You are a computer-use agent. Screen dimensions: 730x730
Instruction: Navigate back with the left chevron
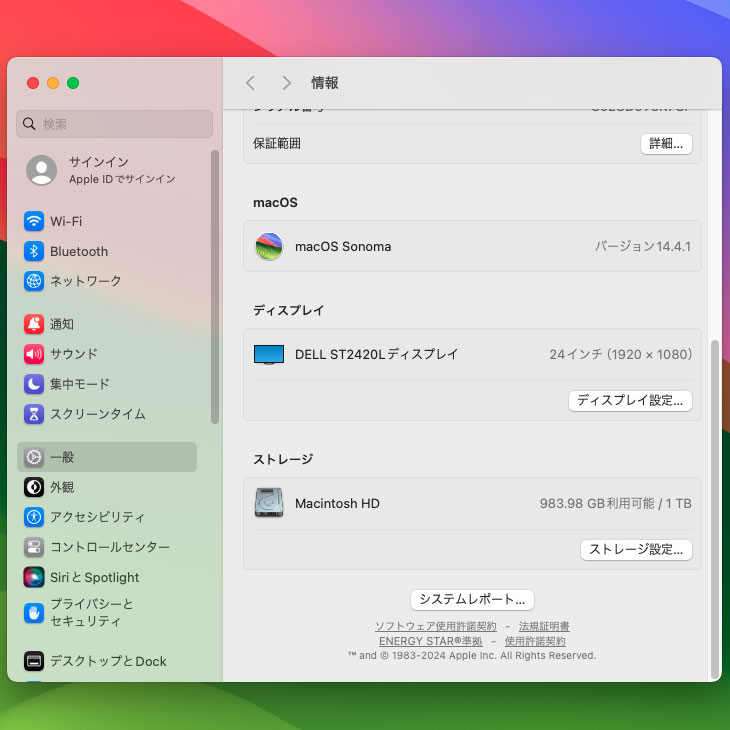click(251, 83)
